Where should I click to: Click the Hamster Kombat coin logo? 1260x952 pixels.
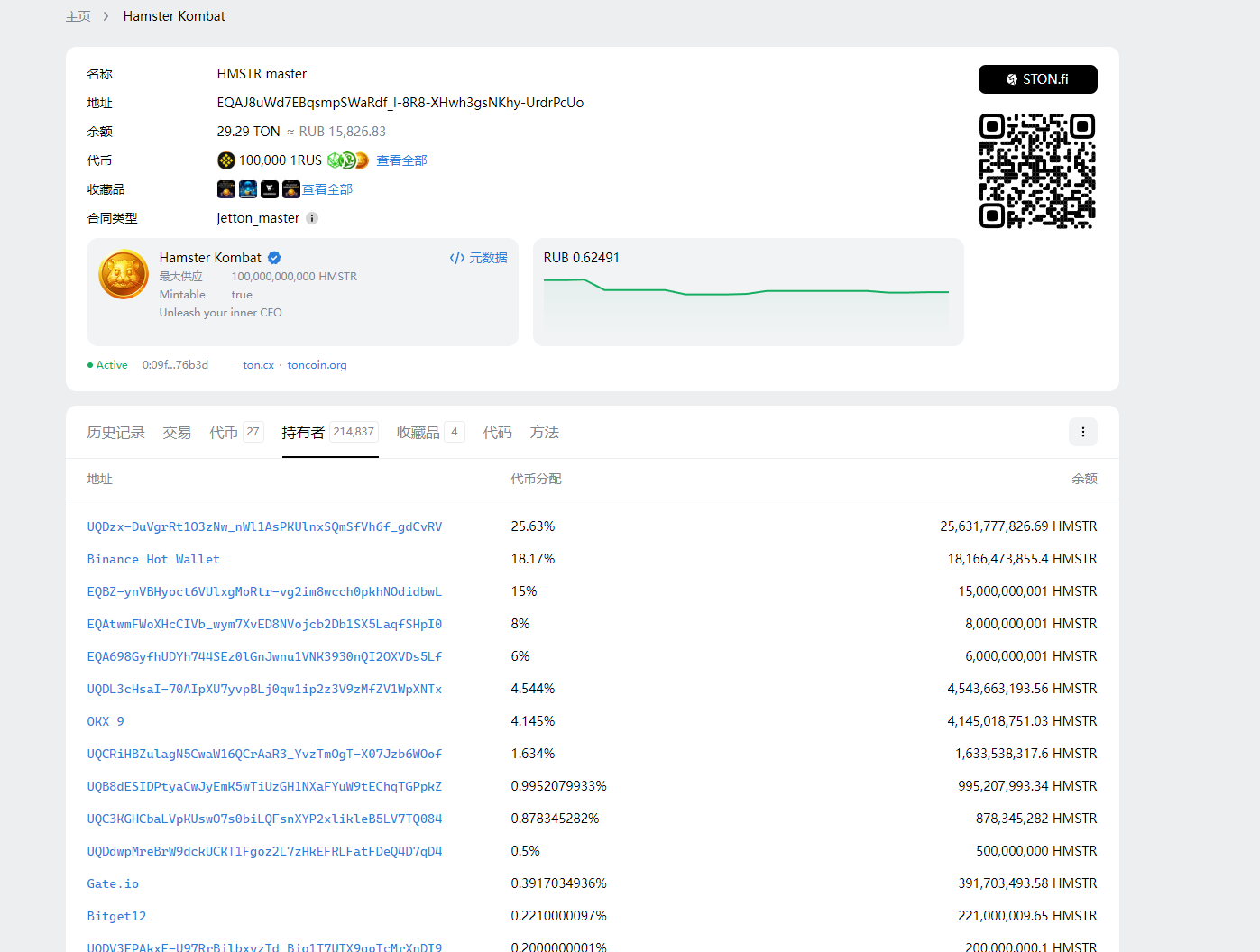click(x=124, y=275)
